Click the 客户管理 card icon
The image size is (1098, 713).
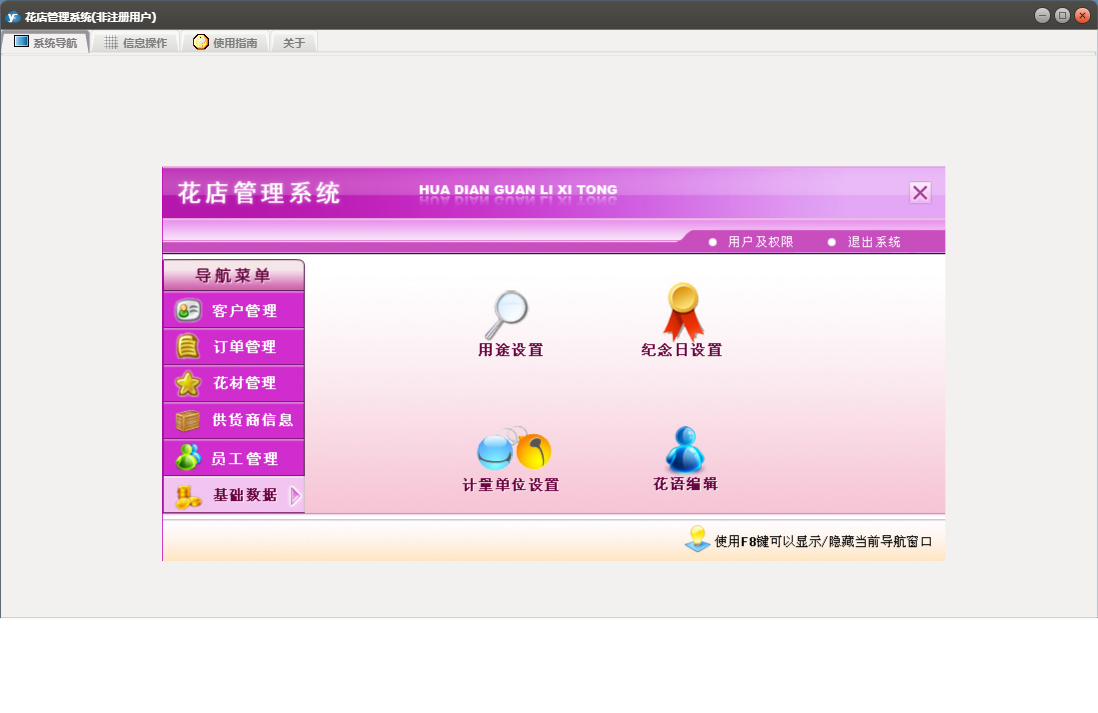tap(188, 310)
